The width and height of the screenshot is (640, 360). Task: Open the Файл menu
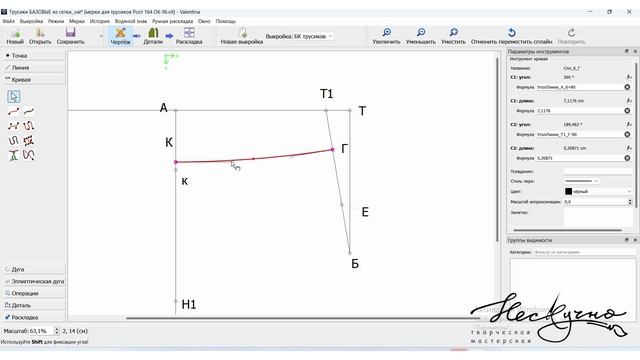[9, 21]
